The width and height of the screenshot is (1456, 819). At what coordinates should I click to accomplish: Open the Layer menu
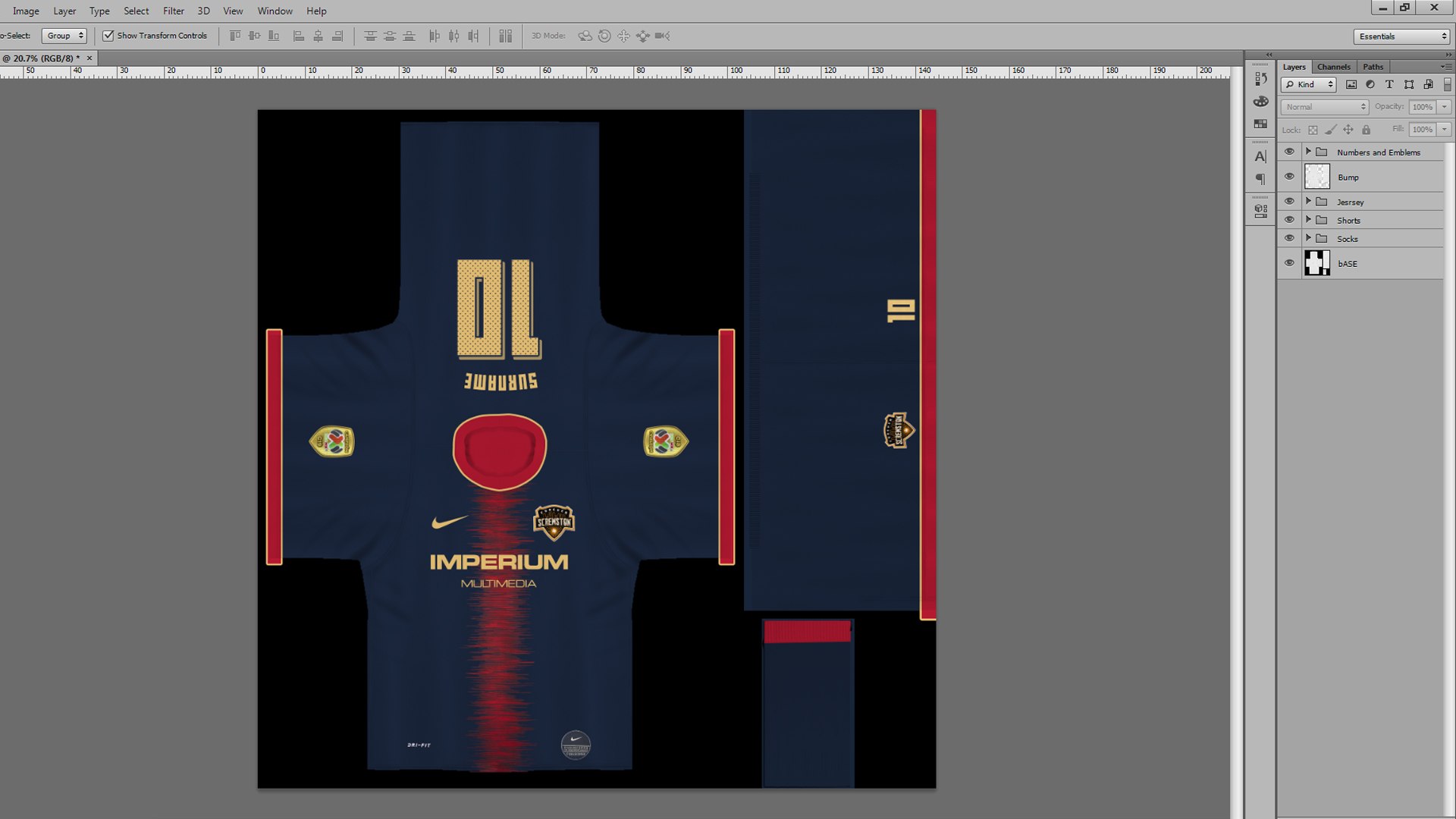click(64, 11)
